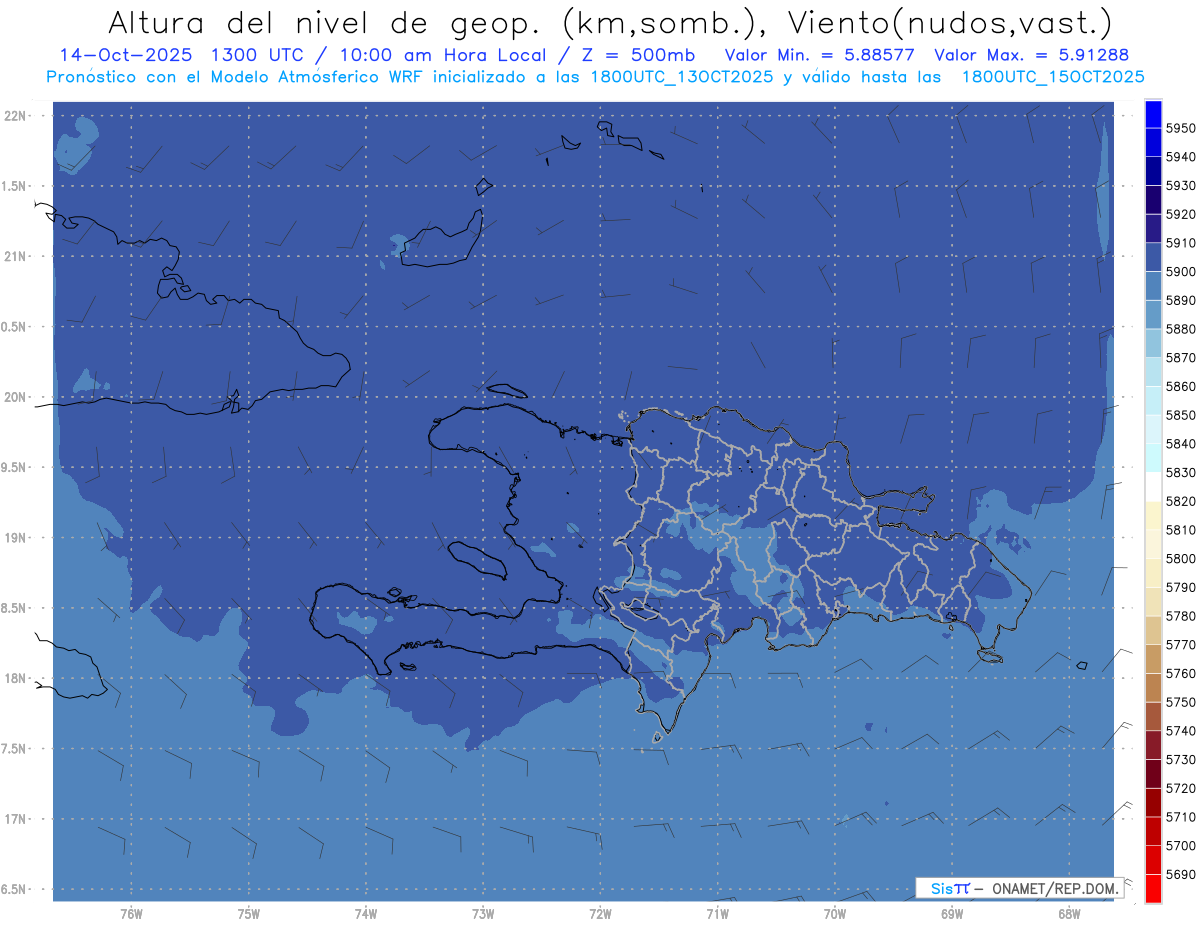Click the bright red swatch at colorbar bottom
The height and width of the screenshot is (927, 1200).
coord(1153,888)
